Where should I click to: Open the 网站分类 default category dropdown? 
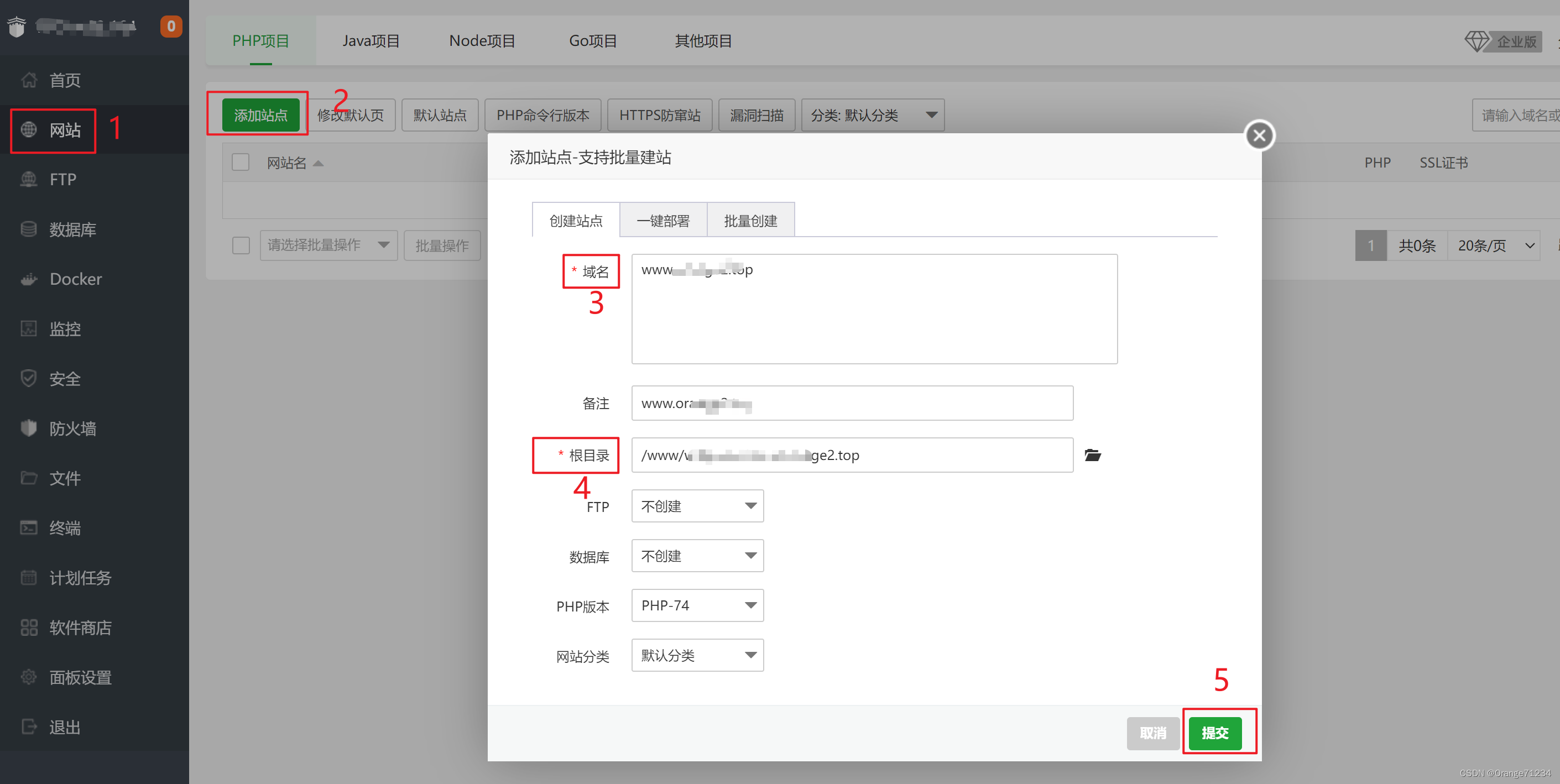pyautogui.click(x=697, y=655)
